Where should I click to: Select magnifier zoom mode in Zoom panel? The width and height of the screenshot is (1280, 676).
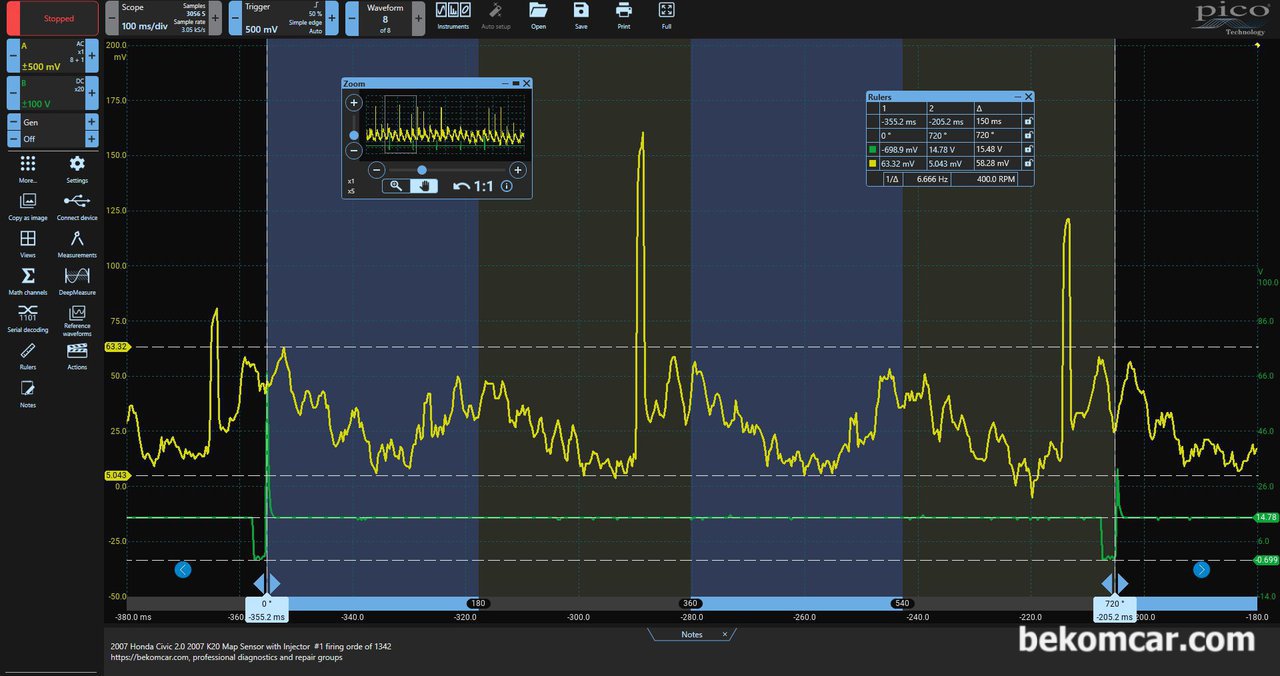(x=396, y=186)
